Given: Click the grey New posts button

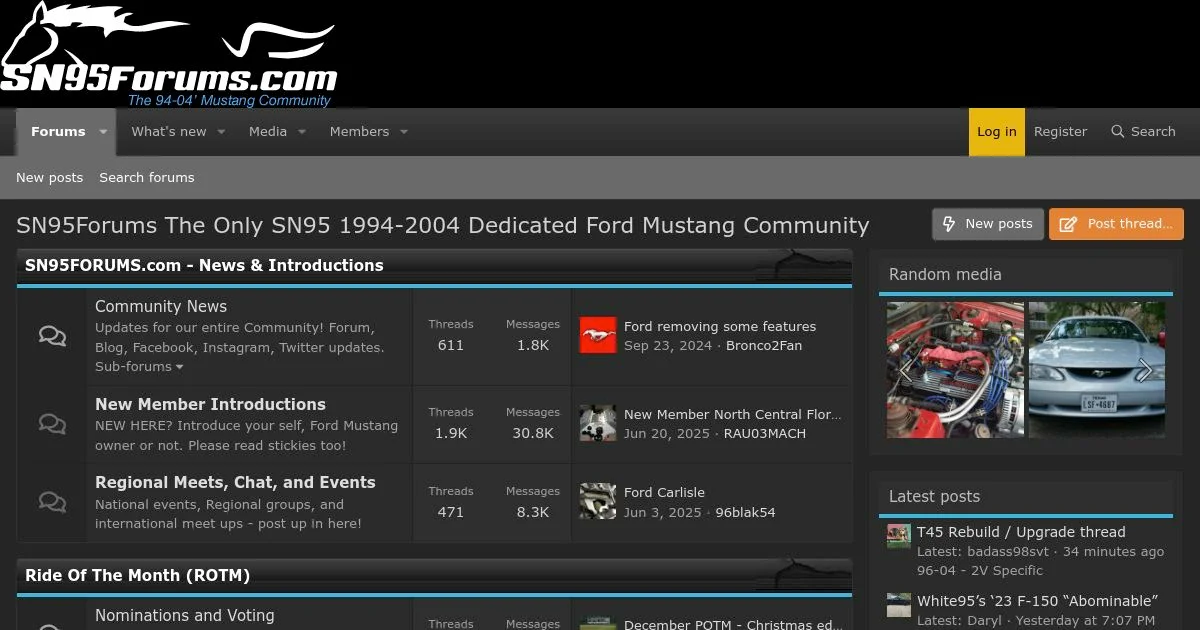Looking at the screenshot, I should 988,224.
